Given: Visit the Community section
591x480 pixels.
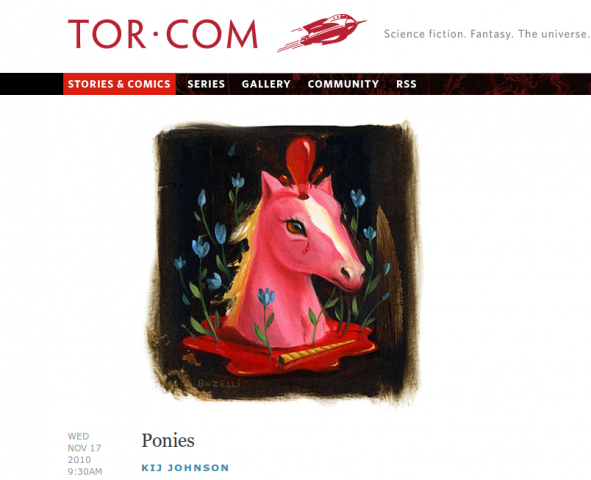Looking at the screenshot, I should (343, 84).
